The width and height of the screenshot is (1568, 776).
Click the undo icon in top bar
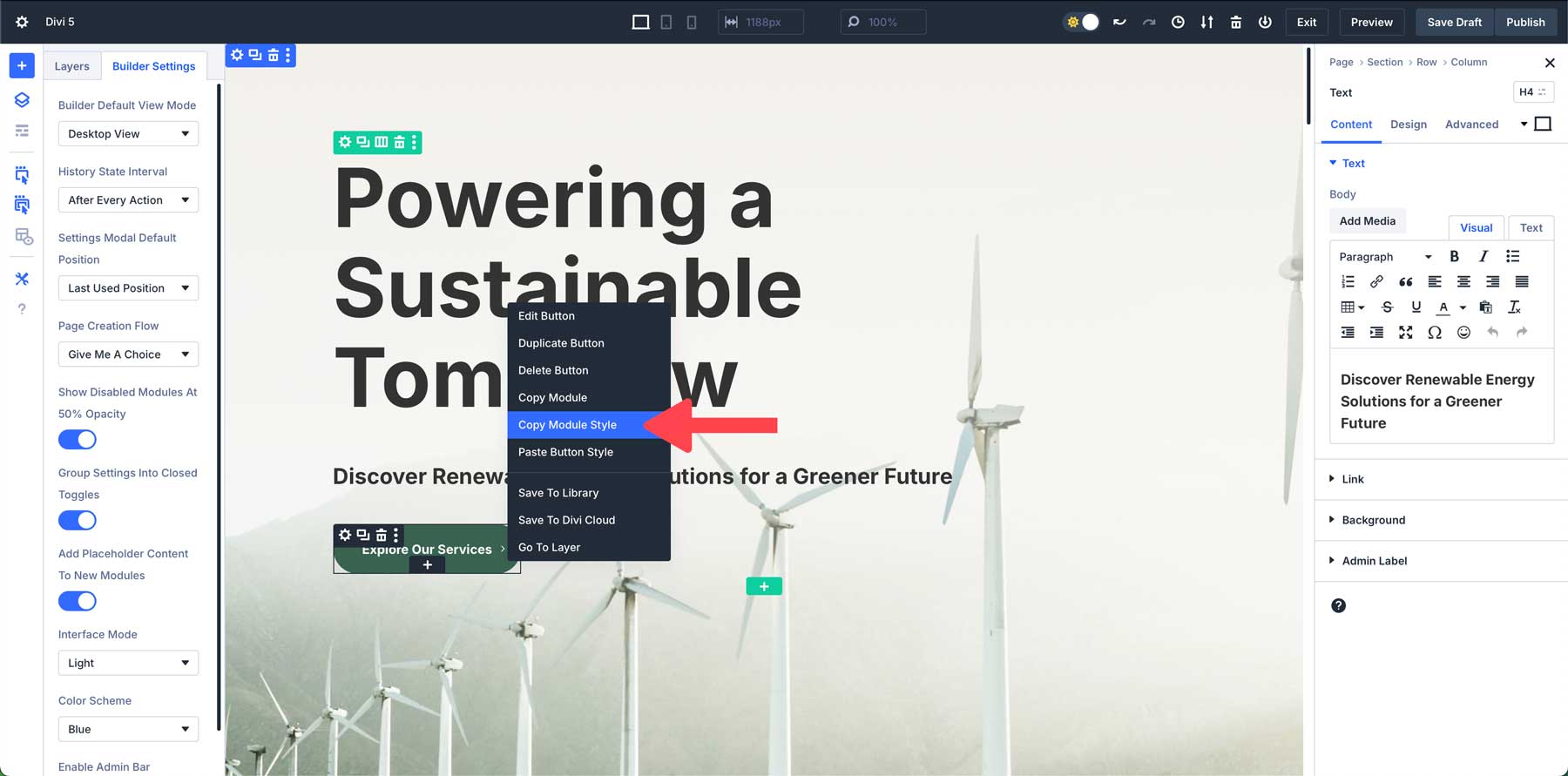coord(1119,22)
